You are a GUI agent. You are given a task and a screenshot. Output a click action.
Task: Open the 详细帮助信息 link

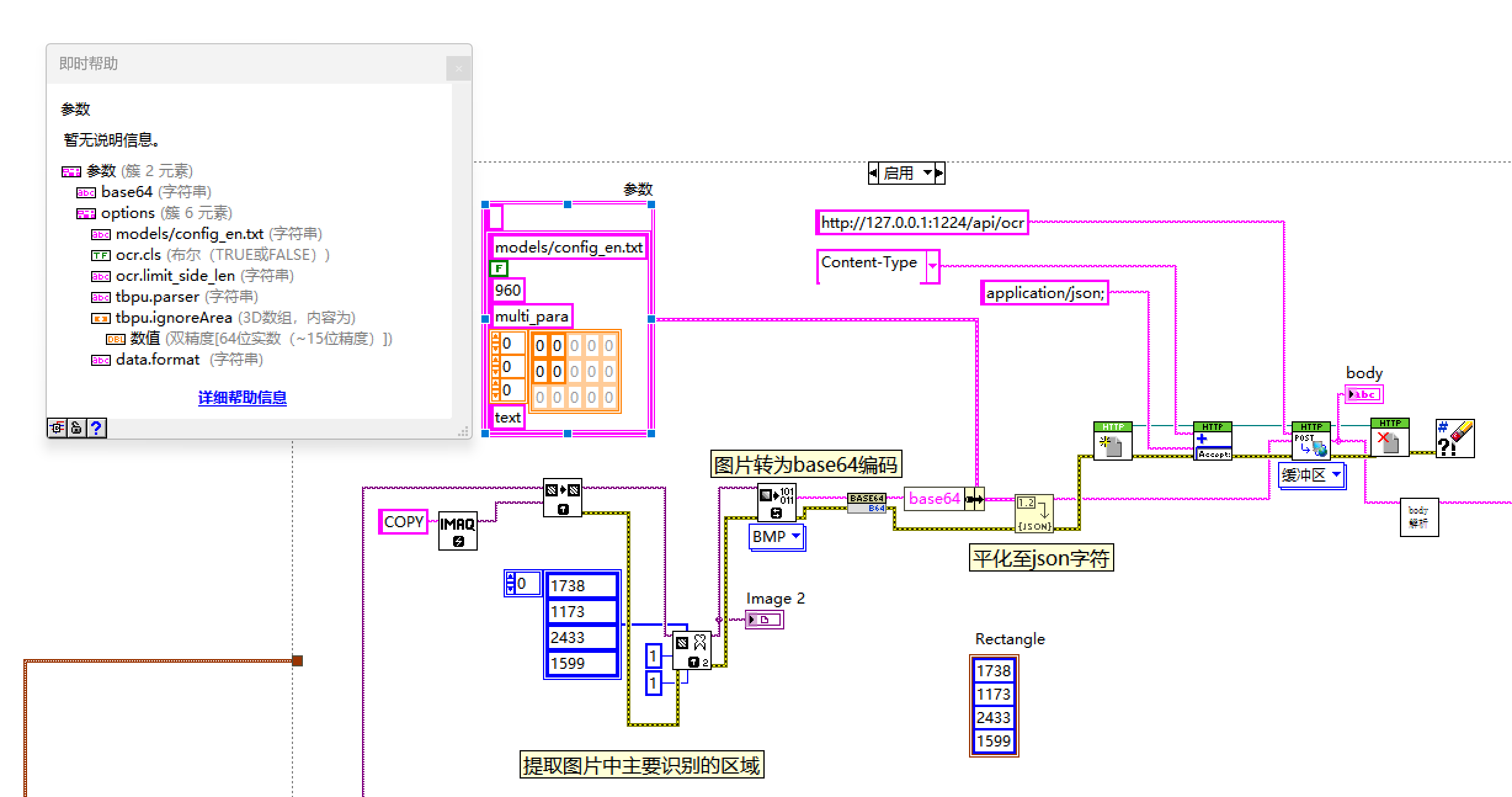242,398
